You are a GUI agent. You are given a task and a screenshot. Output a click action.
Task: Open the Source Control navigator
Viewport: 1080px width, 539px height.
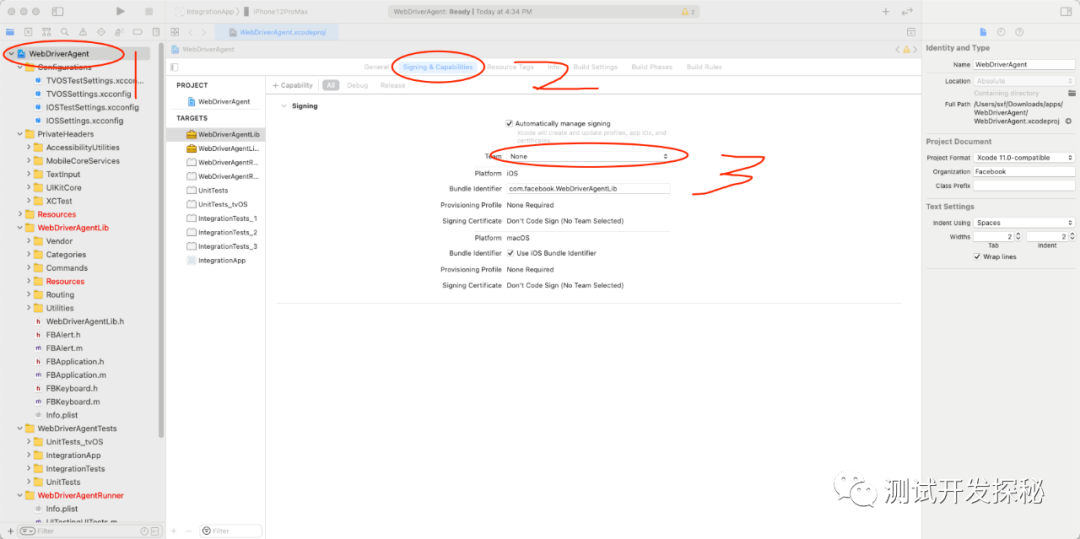(x=28, y=32)
